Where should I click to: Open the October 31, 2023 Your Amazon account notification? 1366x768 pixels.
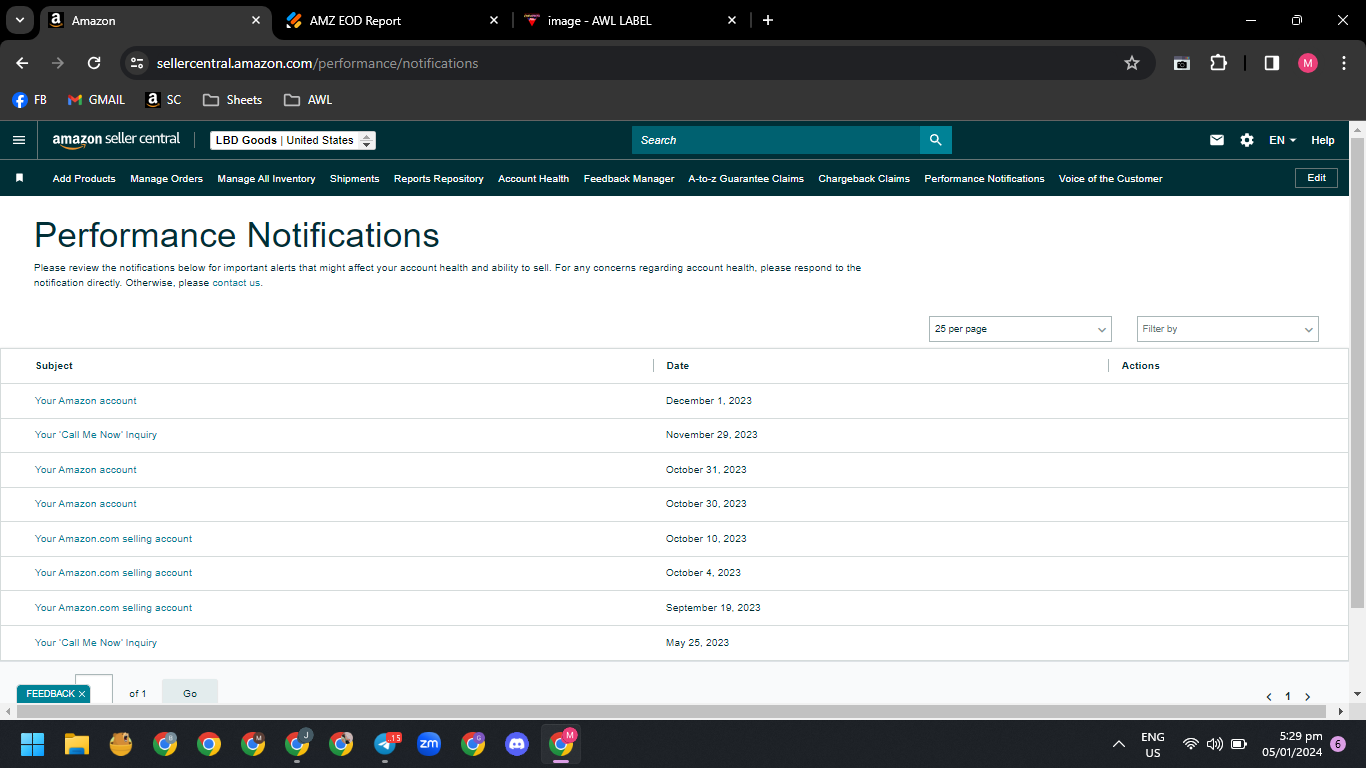[x=86, y=470]
